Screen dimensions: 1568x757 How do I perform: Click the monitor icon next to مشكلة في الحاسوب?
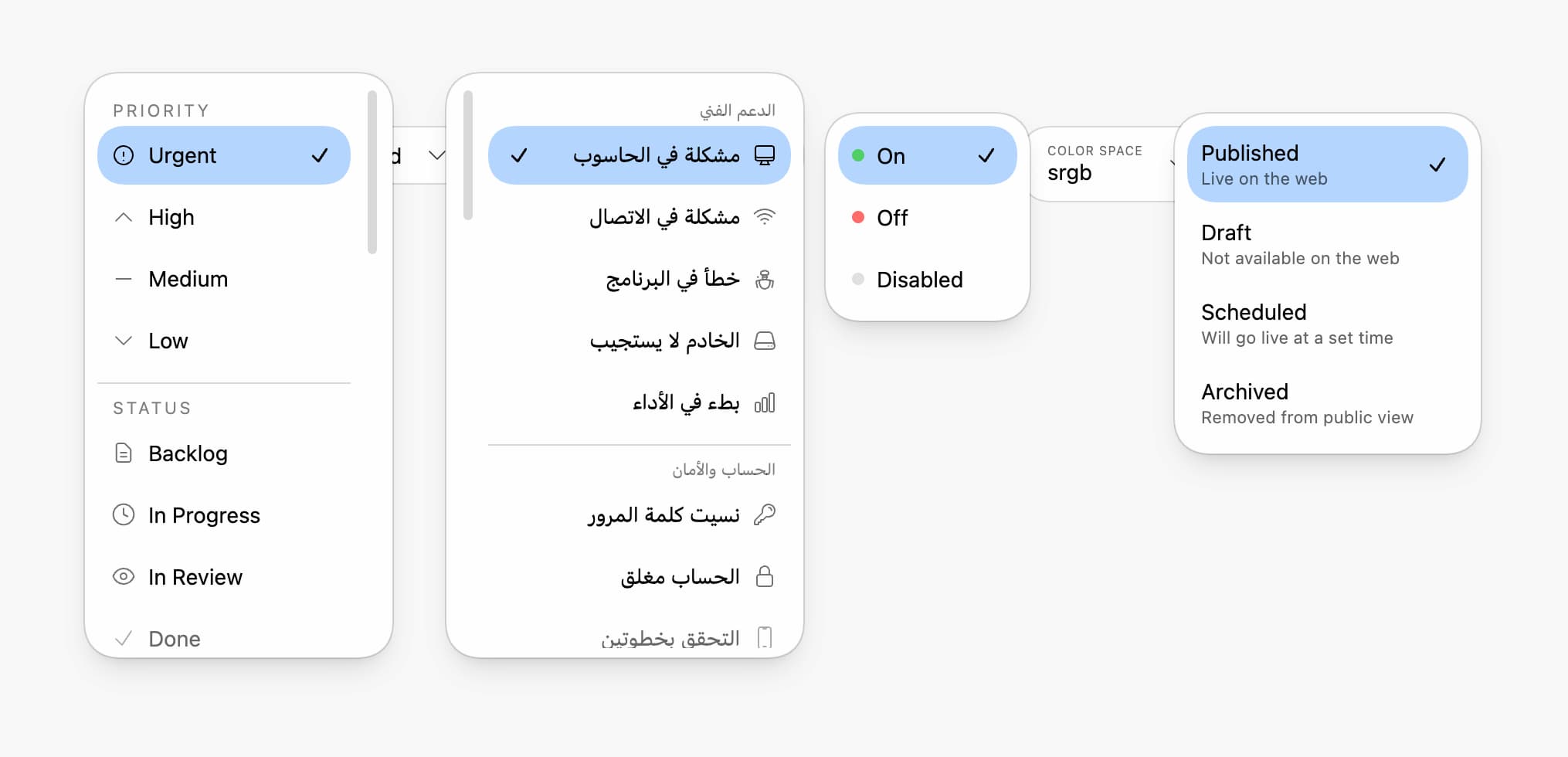pyautogui.click(x=765, y=155)
